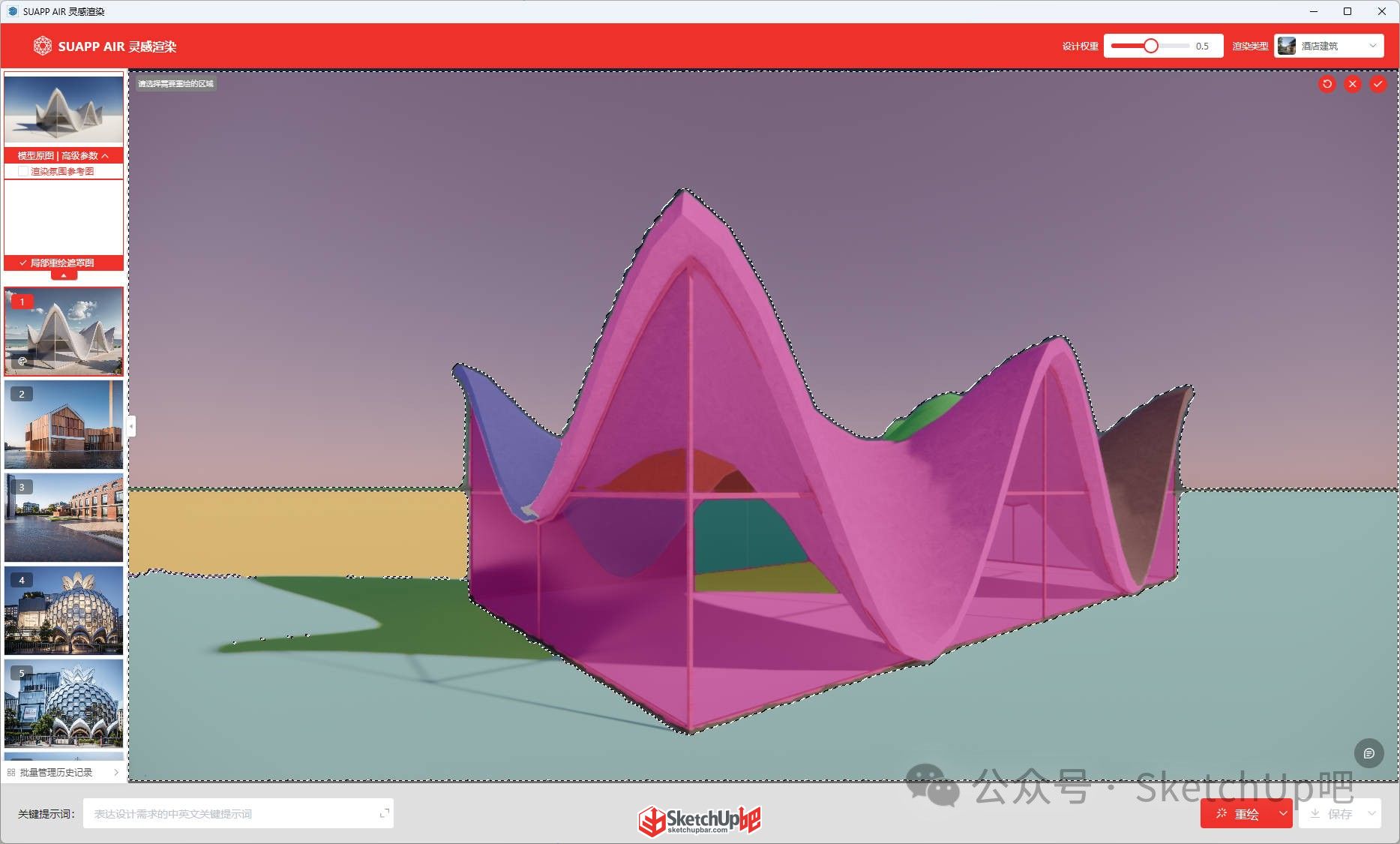
Task: Expand 批量管理历史记录 with the right chevron
Action: 116,772
